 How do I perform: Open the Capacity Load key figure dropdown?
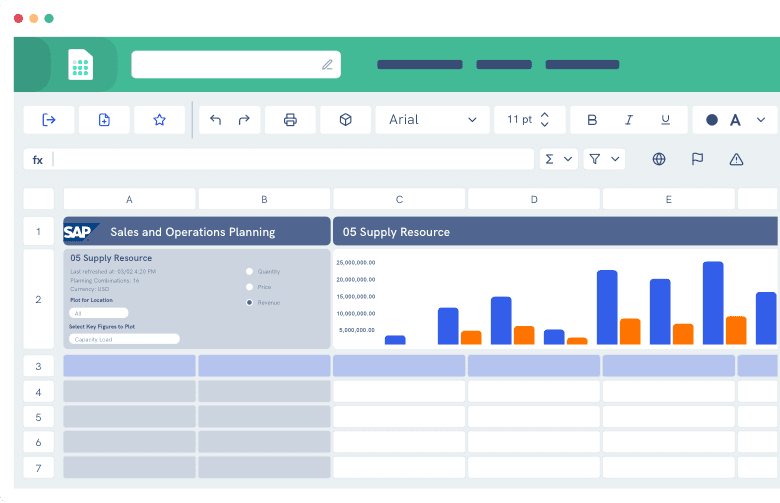[124, 339]
